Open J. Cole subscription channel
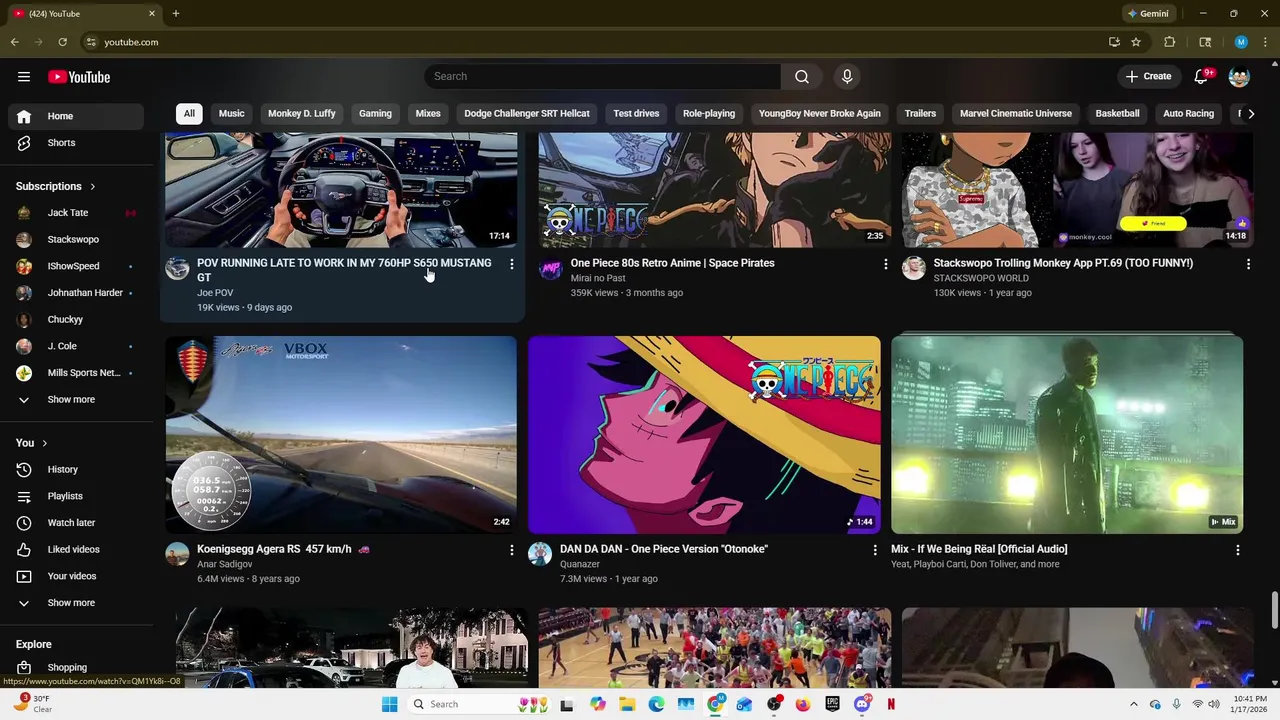 coord(76,346)
